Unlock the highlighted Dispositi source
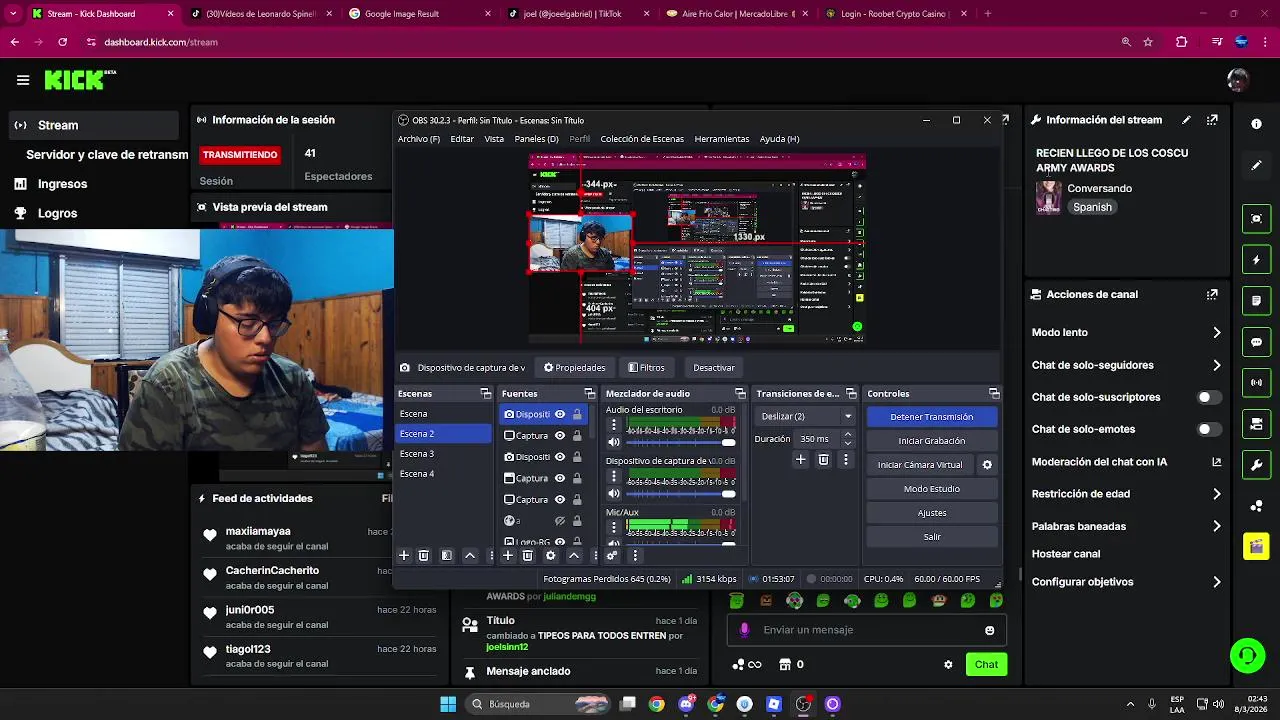The width and height of the screenshot is (1280, 720). click(577, 414)
